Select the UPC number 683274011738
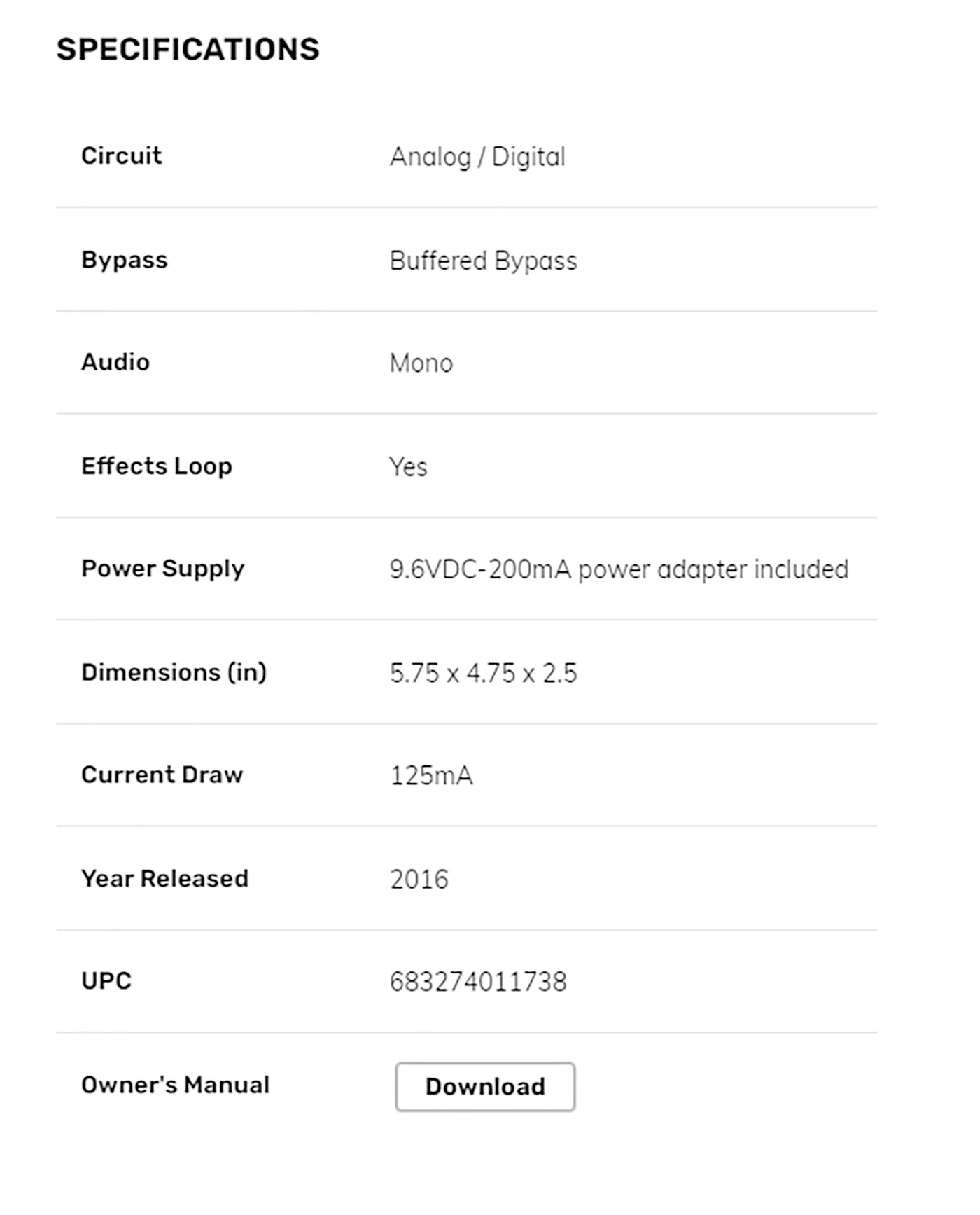This screenshot has width=980, height=1215. [x=478, y=982]
